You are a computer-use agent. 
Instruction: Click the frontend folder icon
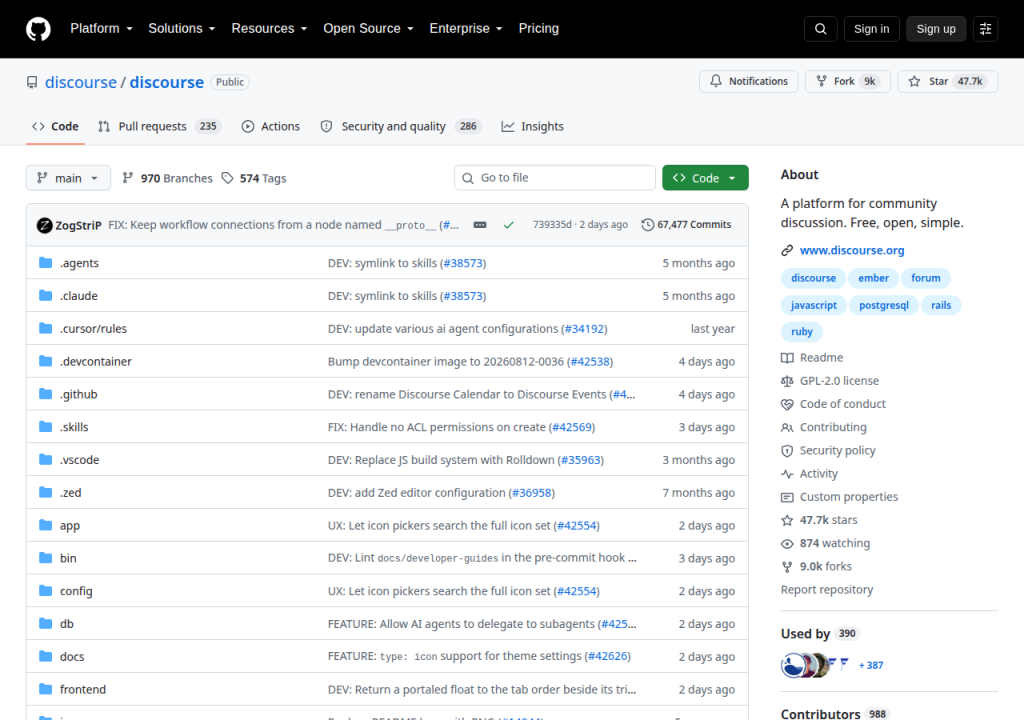pos(46,689)
